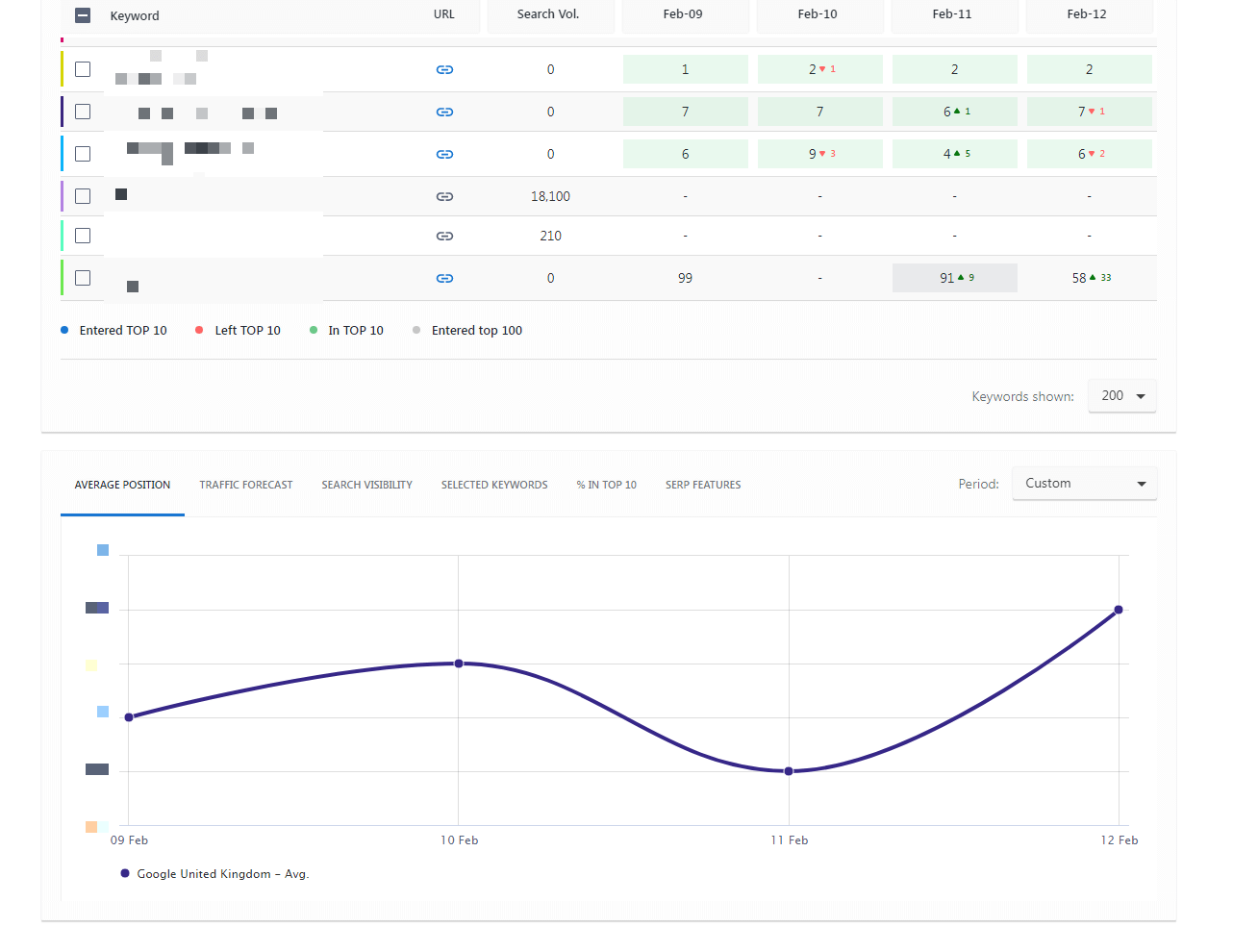This screenshot has height=952, width=1233.
Task: Select the checkbox for the 18,100 volume keyword
Action: pyautogui.click(x=83, y=196)
